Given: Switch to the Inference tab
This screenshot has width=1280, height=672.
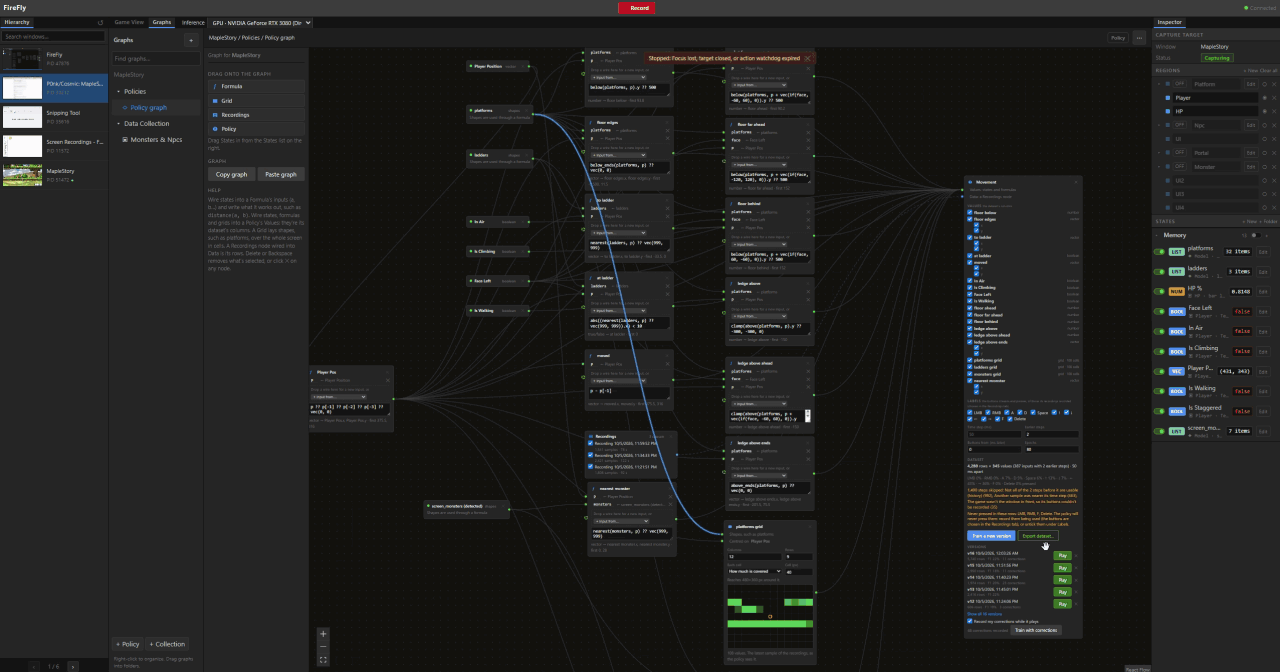Looking at the screenshot, I should pos(193,22).
